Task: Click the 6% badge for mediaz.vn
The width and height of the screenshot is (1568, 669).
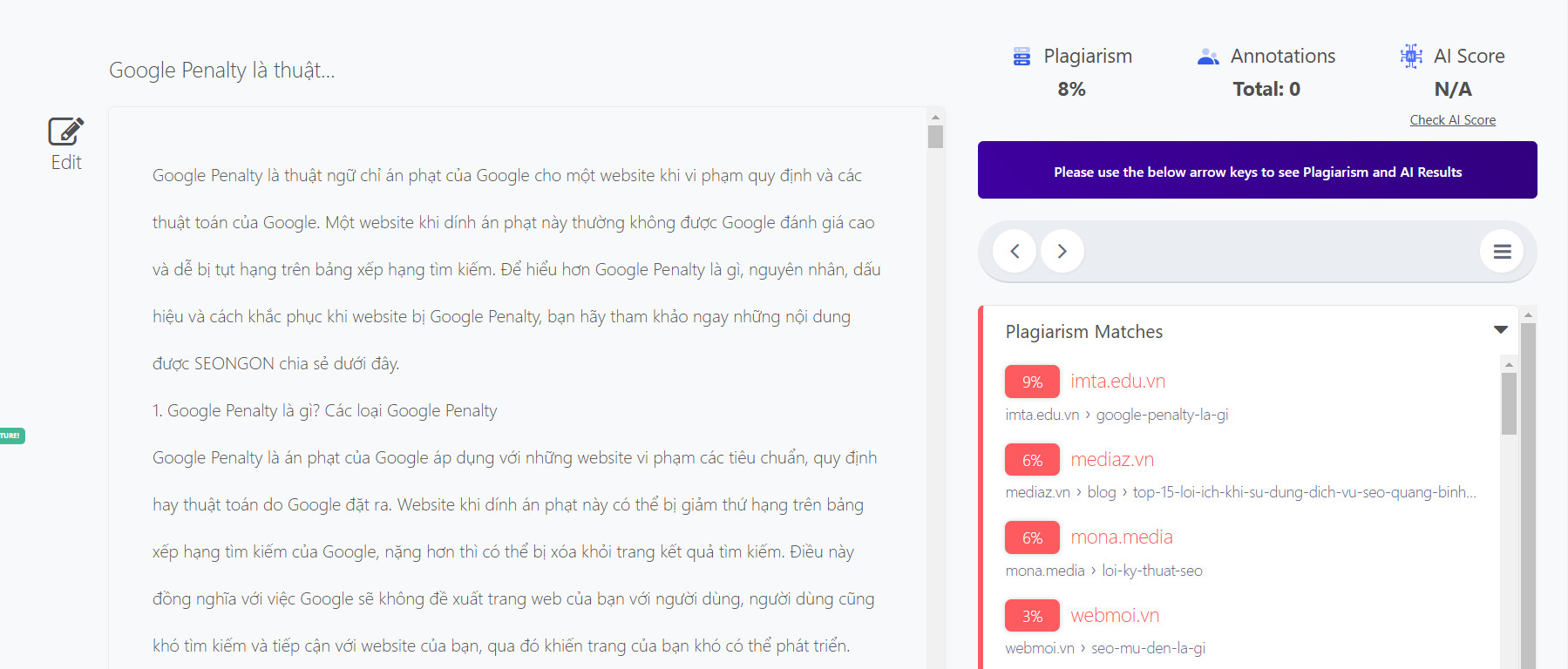Action: tap(1032, 460)
